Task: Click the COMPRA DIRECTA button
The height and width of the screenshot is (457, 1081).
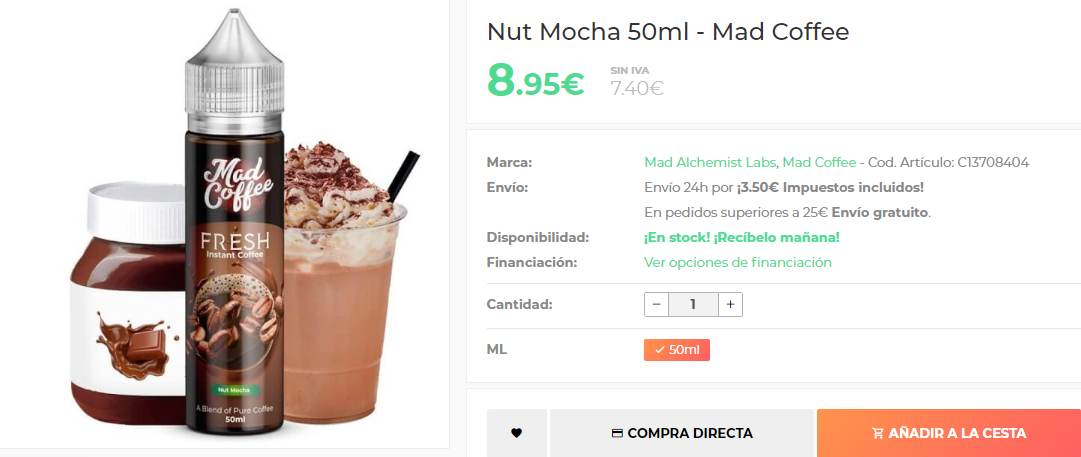Action: click(682, 433)
